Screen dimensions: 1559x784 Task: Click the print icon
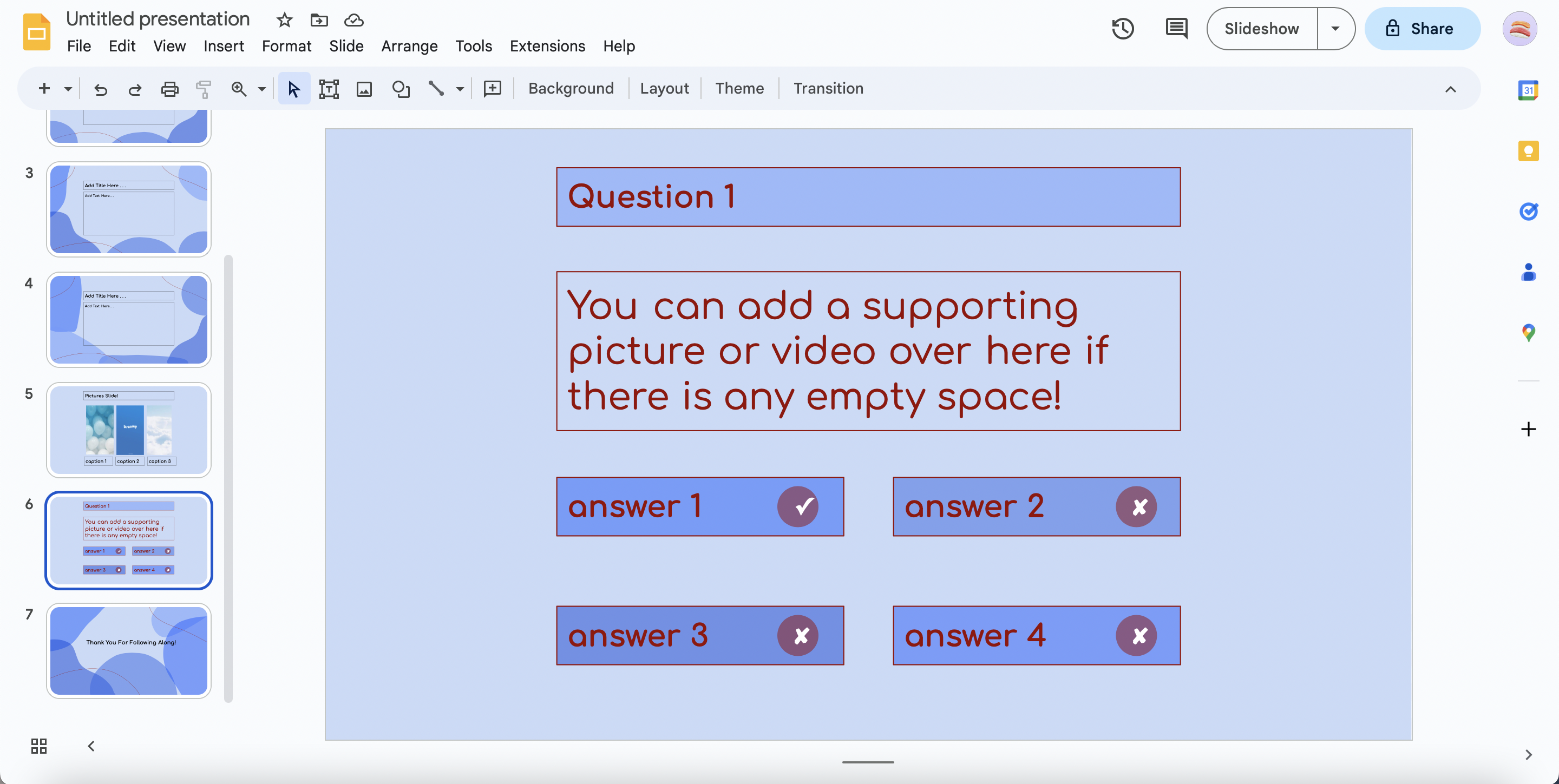coord(169,89)
